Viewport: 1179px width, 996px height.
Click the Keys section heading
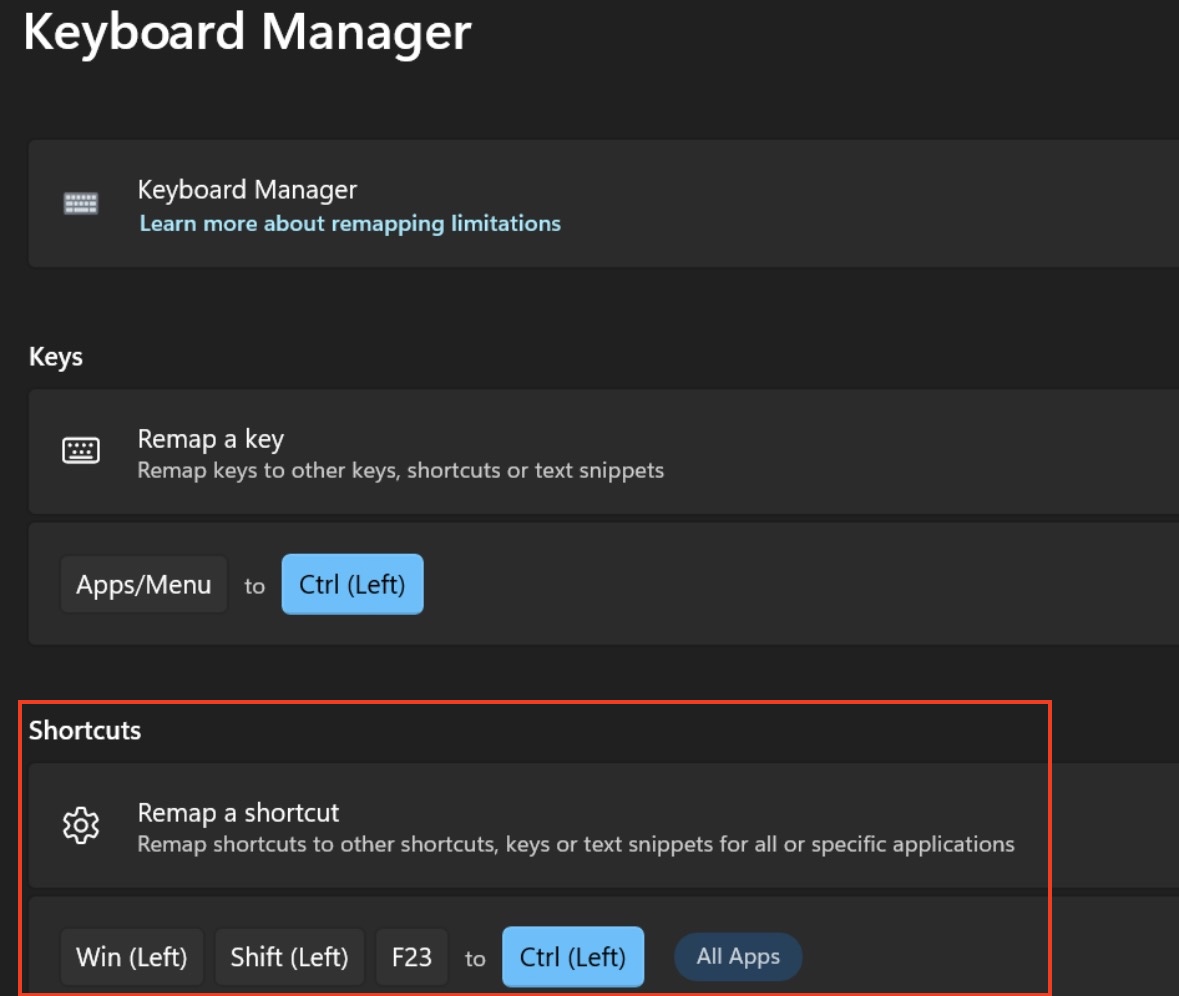[56, 357]
